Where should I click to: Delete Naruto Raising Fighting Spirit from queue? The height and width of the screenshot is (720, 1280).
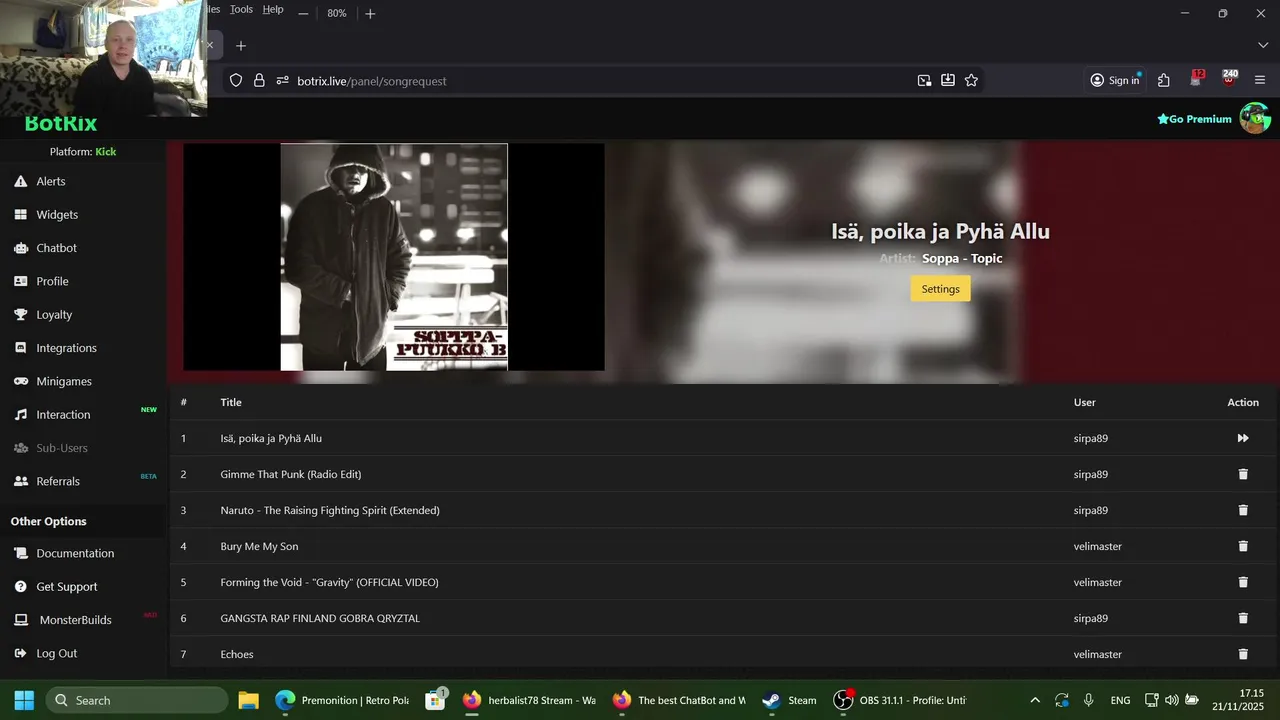[x=1243, y=510]
